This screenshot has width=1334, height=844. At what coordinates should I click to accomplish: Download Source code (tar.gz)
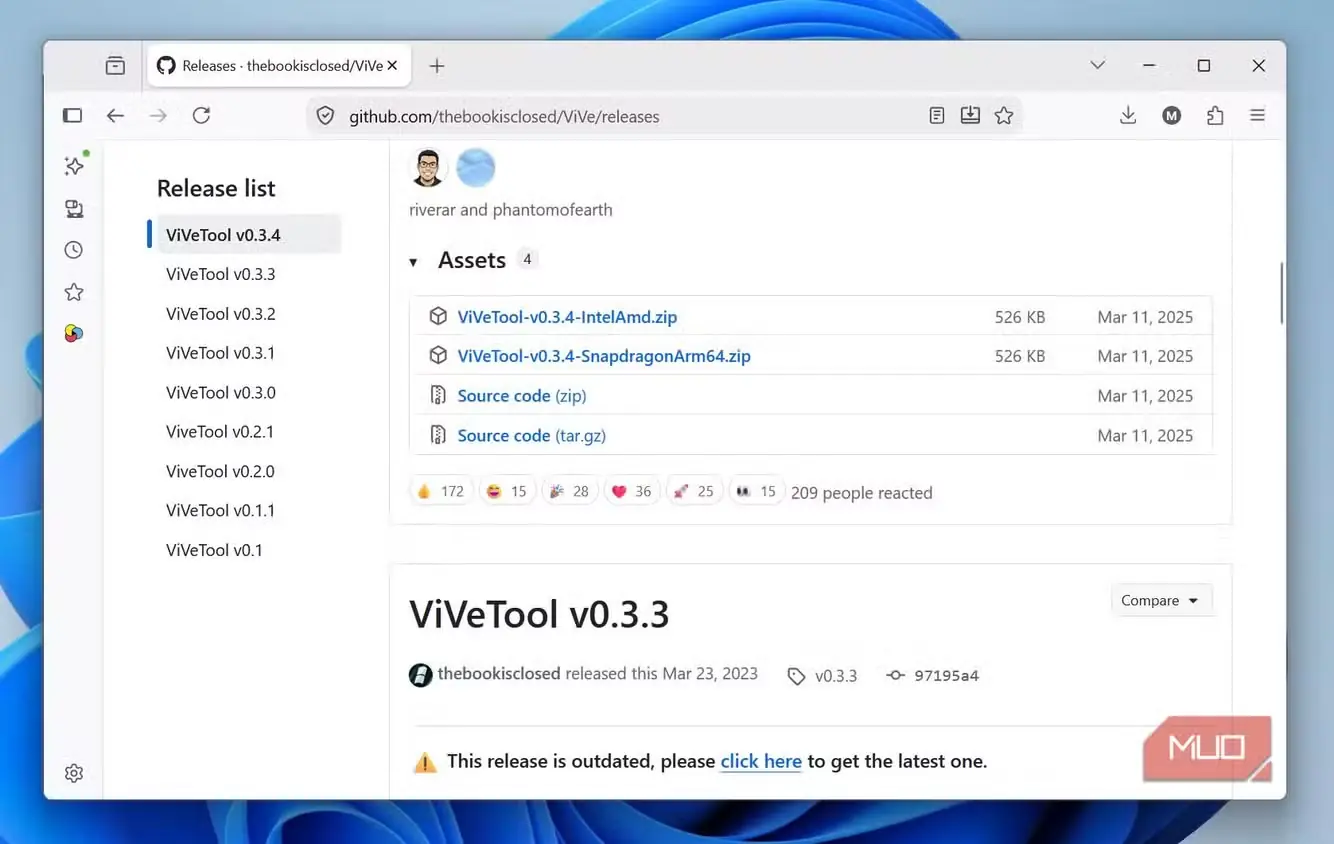click(x=532, y=436)
